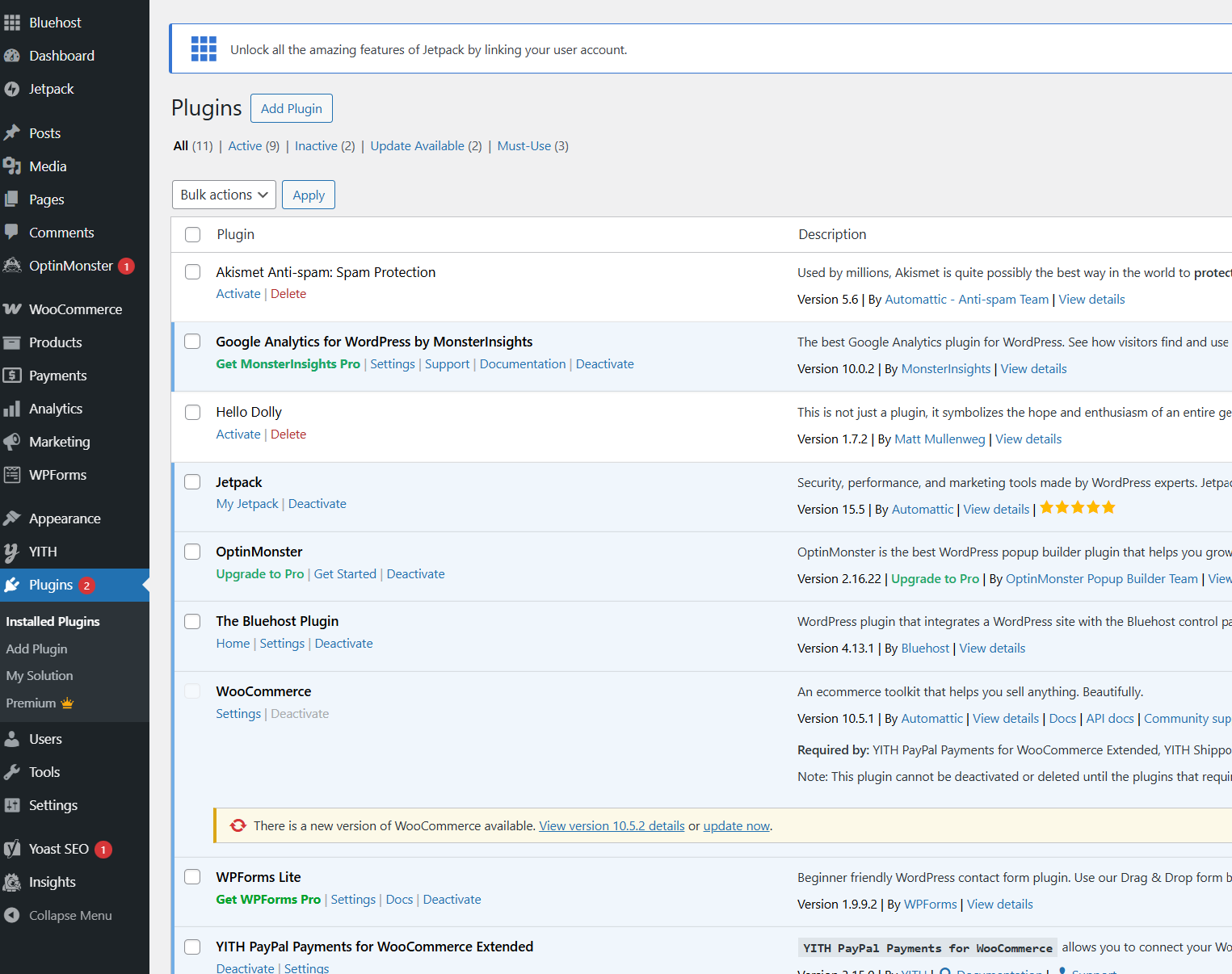
Task: Check The Bluehost Plugin checkbox
Action: point(192,621)
